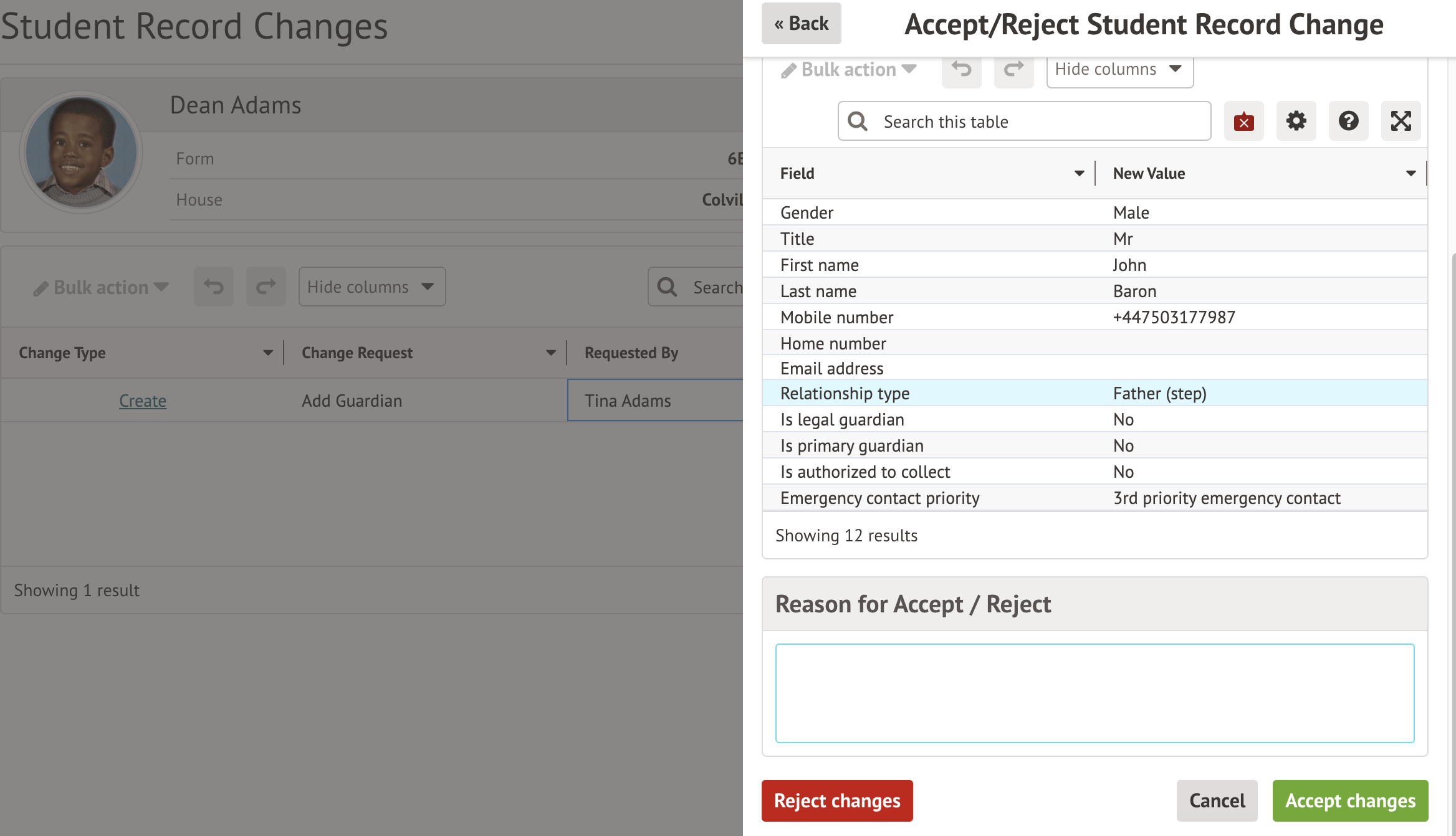Open table settings gear icon
Image resolution: width=1456 pixels, height=836 pixels.
pos(1296,121)
